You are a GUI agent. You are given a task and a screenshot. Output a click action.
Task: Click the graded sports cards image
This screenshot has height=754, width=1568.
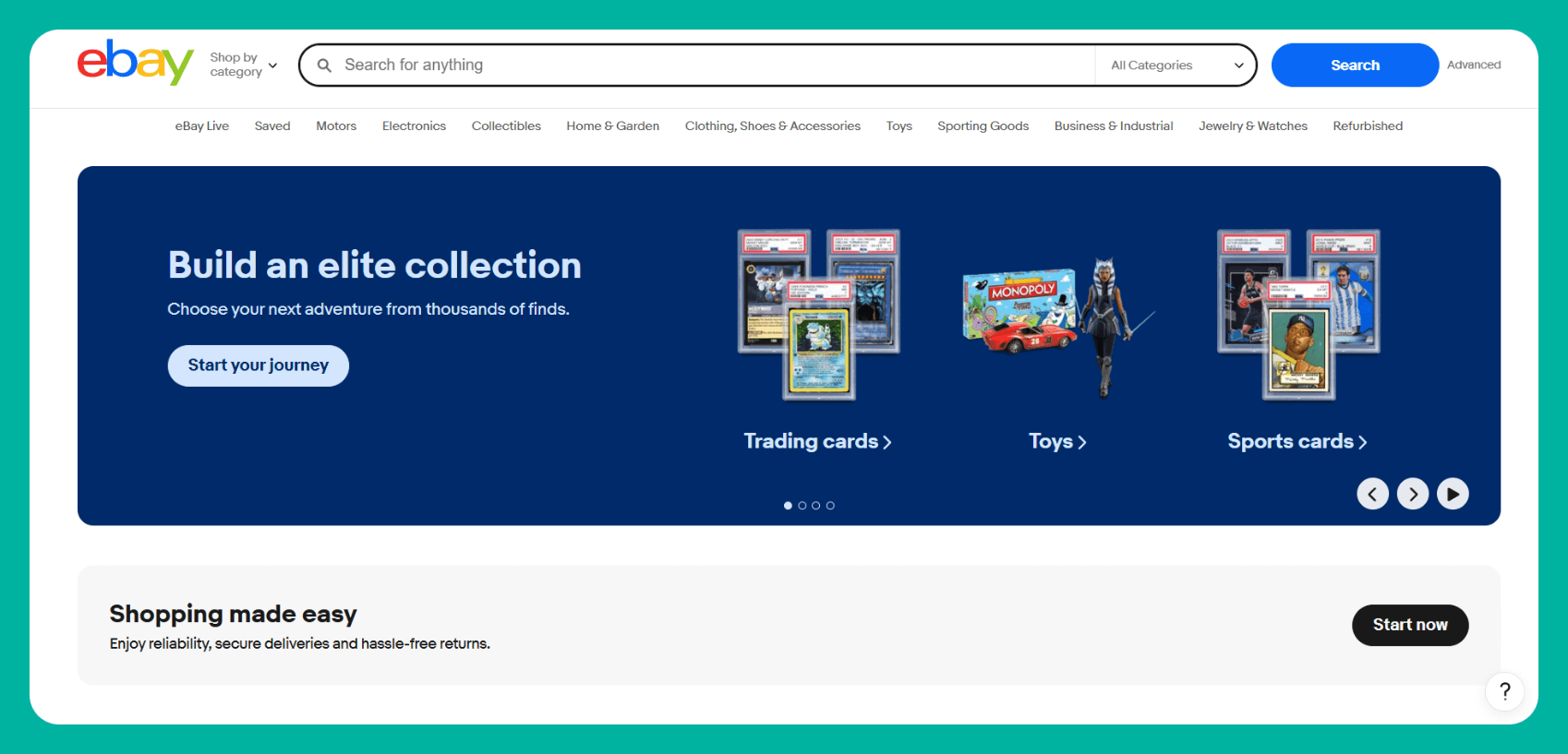(1298, 315)
